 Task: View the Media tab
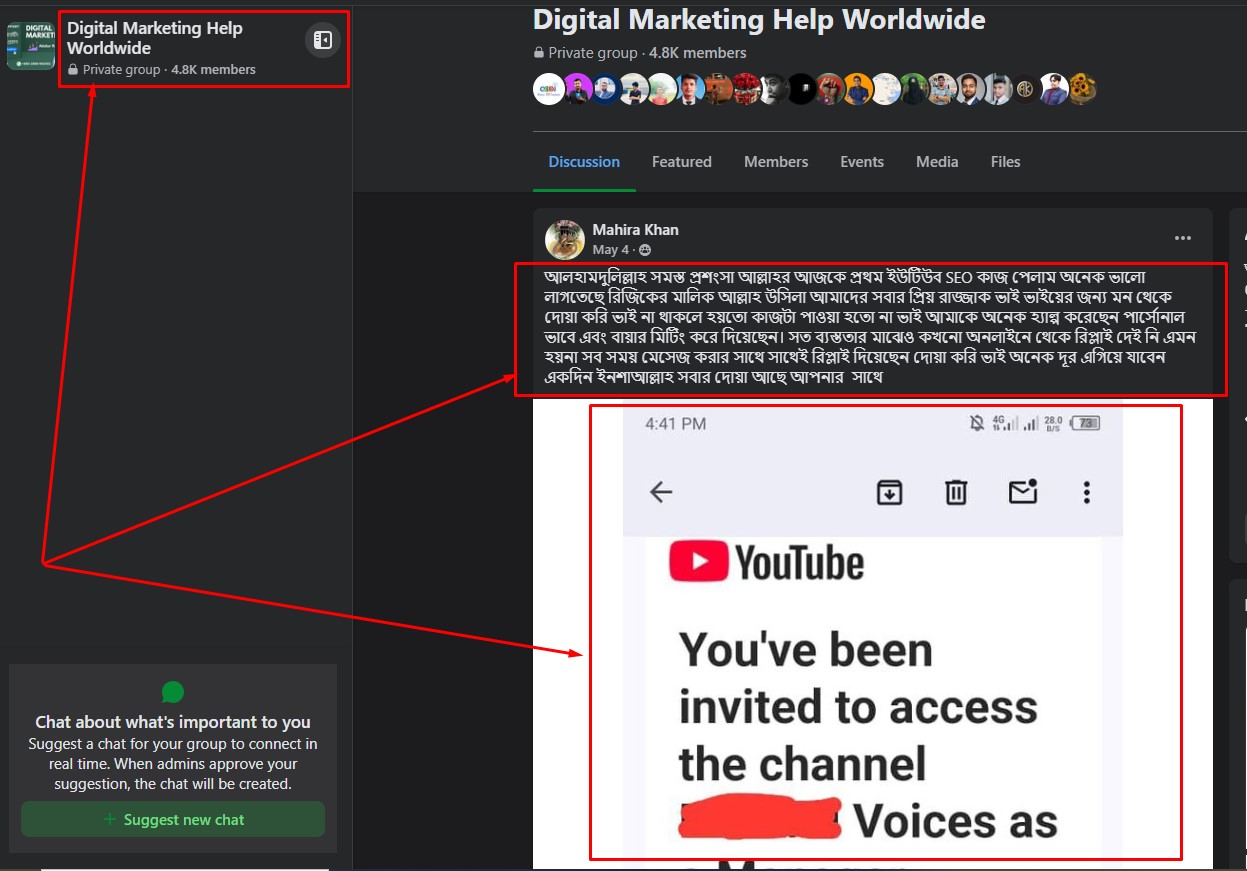coord(937,162)
